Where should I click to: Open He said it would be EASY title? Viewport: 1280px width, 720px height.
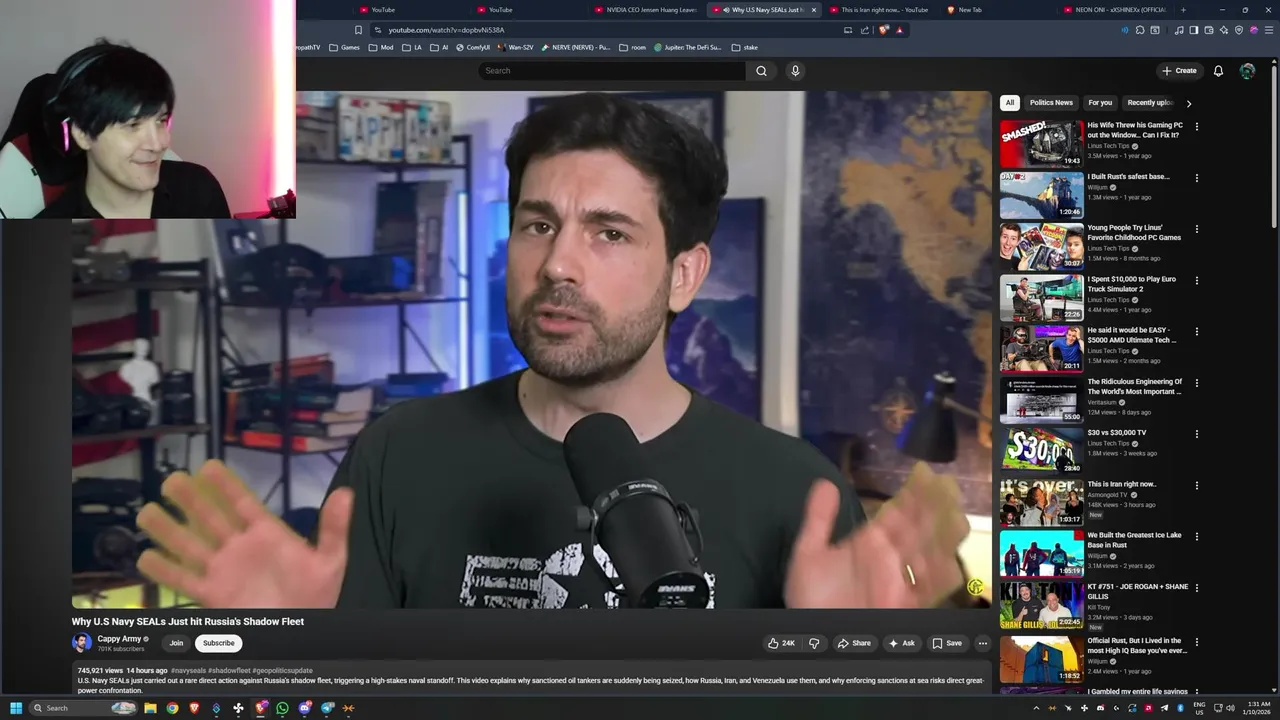(x=1133, y=335)
